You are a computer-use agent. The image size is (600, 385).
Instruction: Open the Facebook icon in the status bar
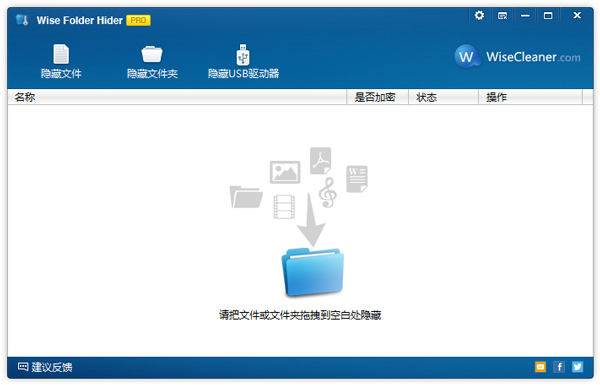559,367
